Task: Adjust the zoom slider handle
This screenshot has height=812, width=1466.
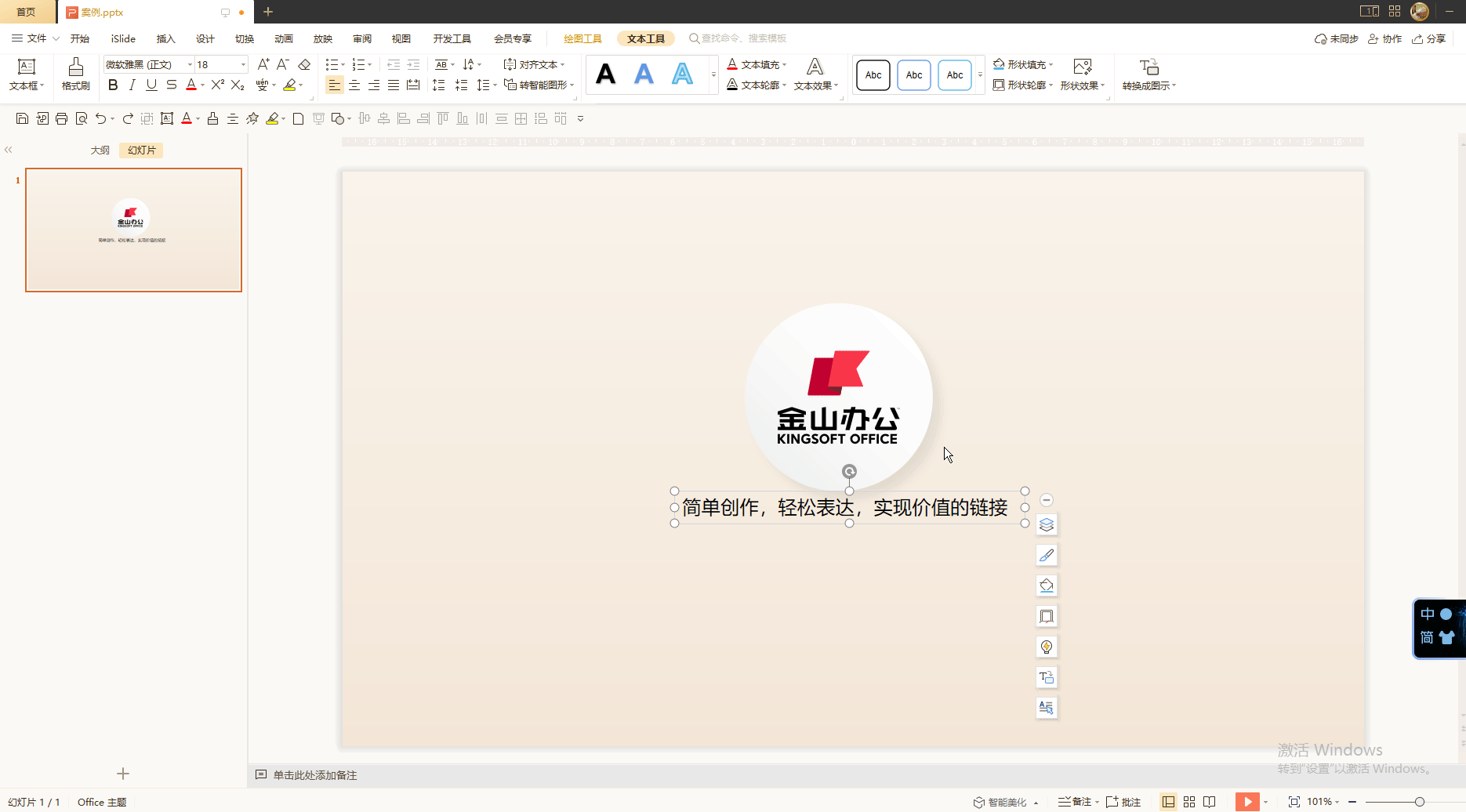Action: point(1419,802)
